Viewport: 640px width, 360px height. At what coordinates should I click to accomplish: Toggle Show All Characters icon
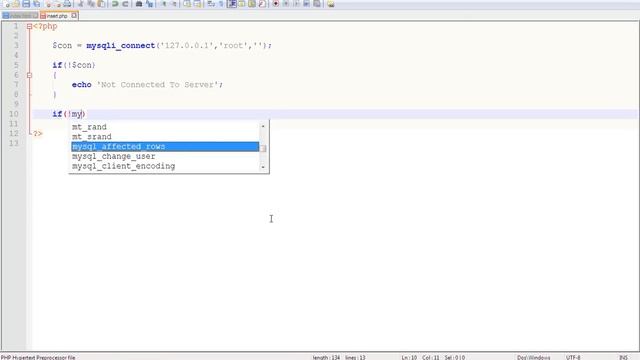click(221, 4)
